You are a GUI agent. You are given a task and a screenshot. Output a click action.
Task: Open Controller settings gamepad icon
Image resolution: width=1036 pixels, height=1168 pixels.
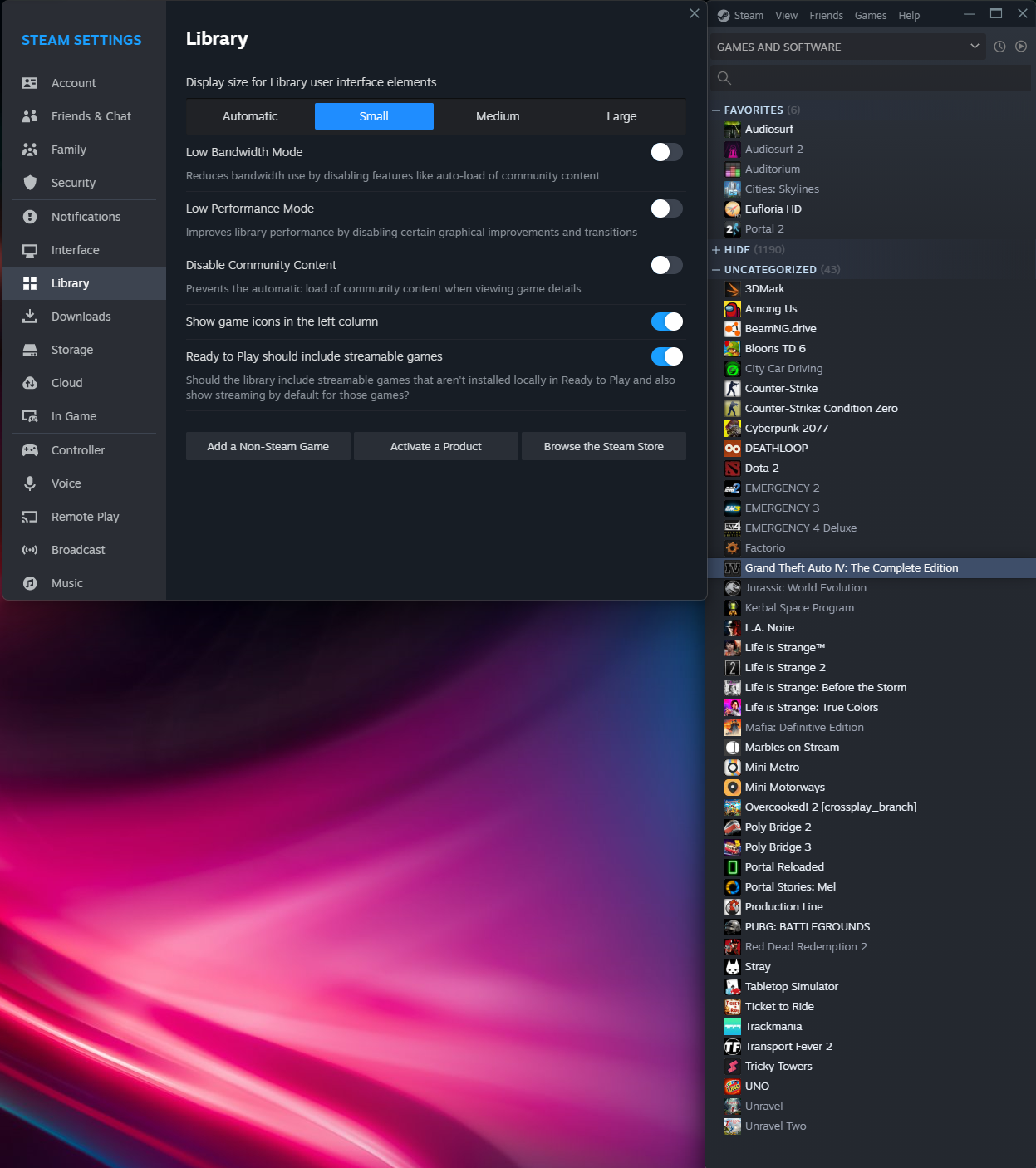(30, 450)
